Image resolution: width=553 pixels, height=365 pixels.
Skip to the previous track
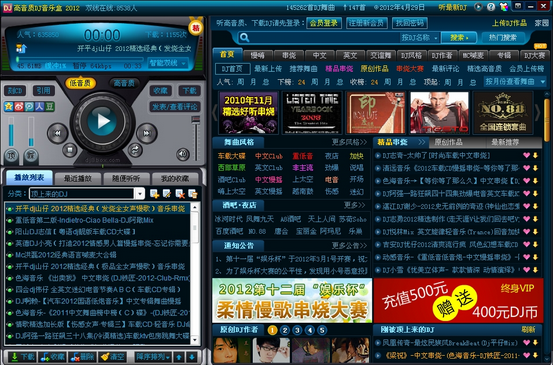(x=57, y=133)
